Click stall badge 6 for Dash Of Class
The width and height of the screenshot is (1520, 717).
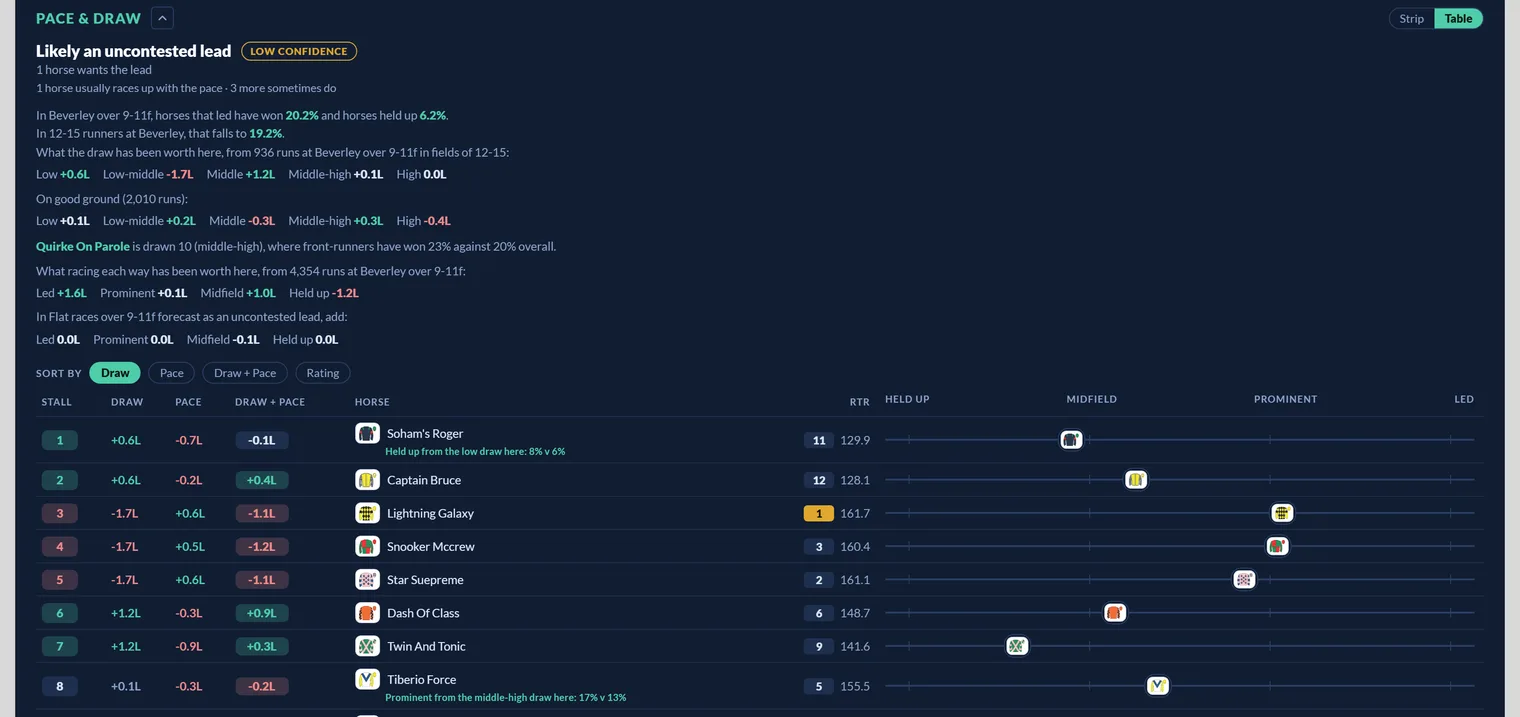coord(60,613)
